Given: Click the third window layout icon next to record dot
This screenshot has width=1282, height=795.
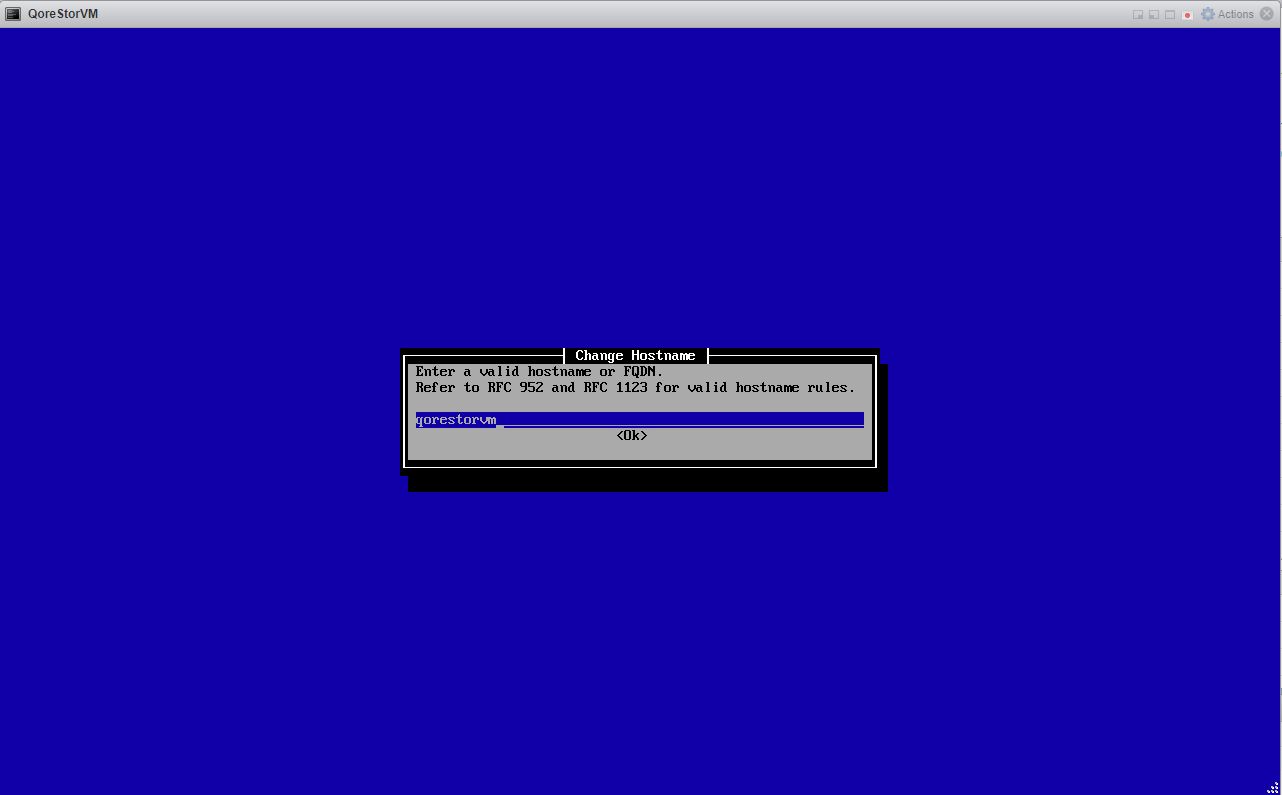Looking at the screenshot, I should coord(1170,15).
